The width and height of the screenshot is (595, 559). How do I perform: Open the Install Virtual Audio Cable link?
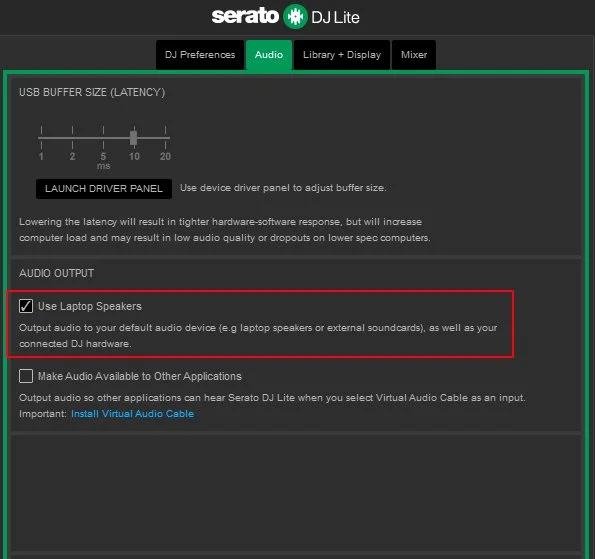[132, 414]
